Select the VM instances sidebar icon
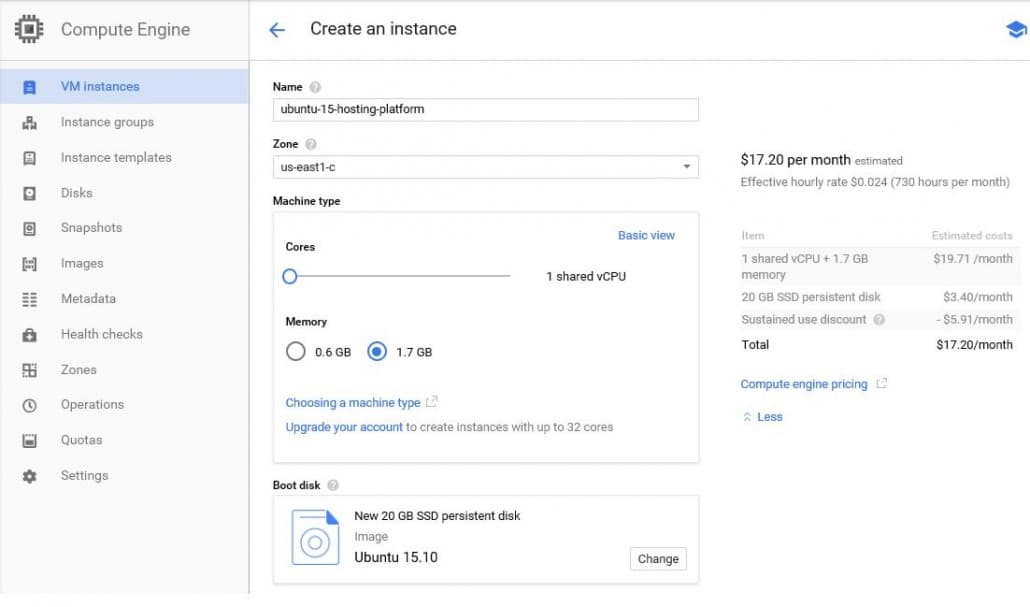The height and width of the screenshot is (607, 1030). click(32, 86)
